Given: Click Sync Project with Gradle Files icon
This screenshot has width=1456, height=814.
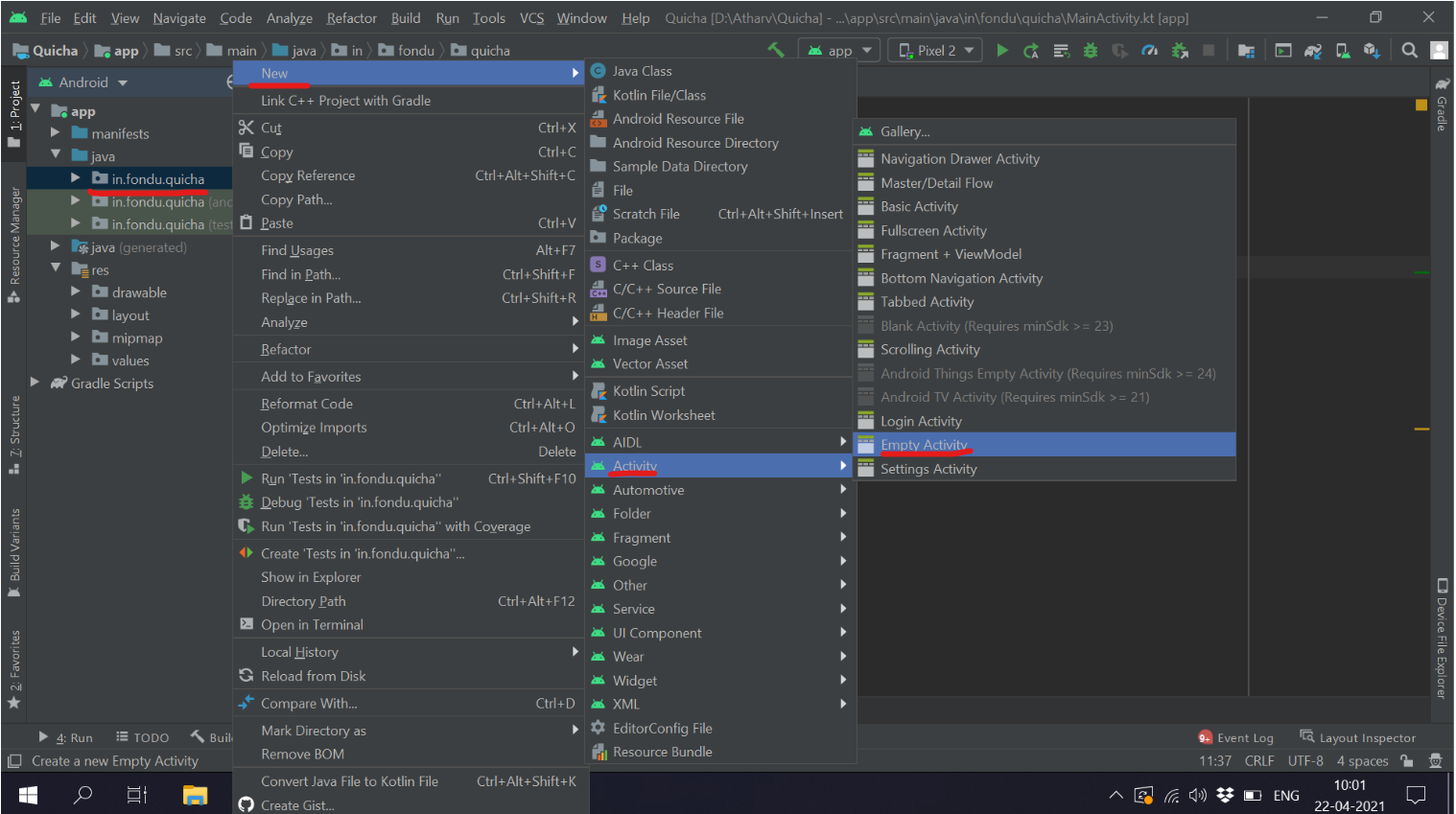Looking at the screenshot, I should [1313, 50].
